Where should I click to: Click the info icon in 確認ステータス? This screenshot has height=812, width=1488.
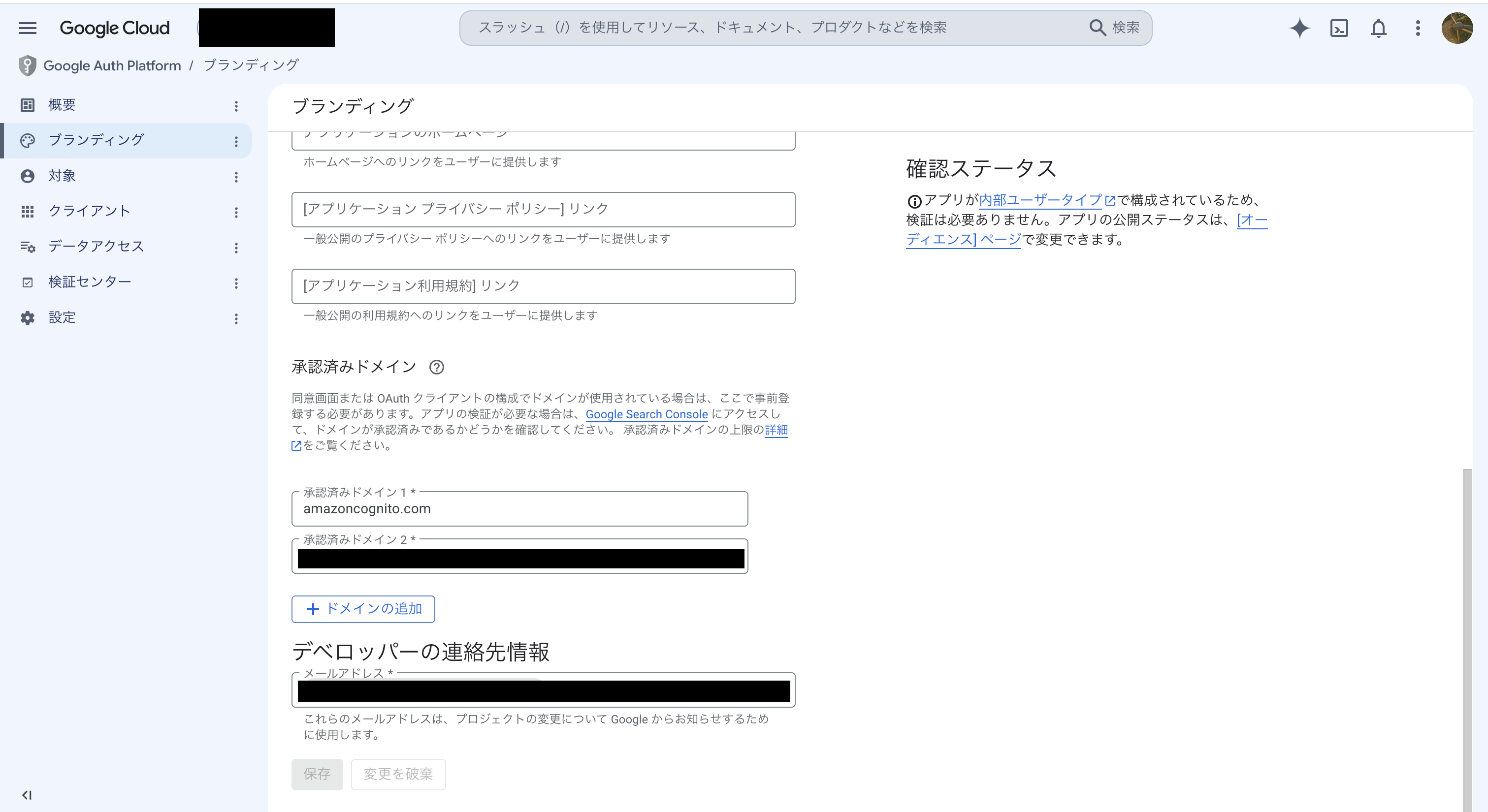click(914, 202)
